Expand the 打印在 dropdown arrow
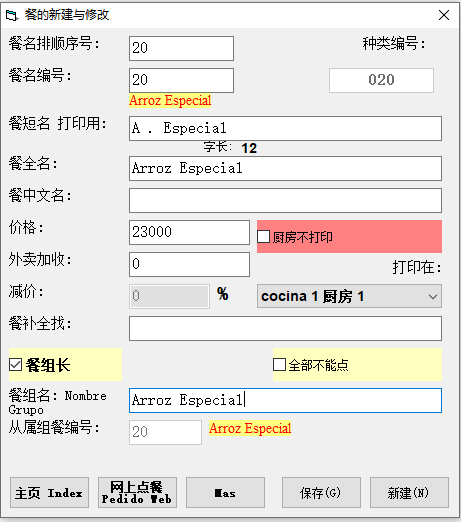 tap(433, 296)
